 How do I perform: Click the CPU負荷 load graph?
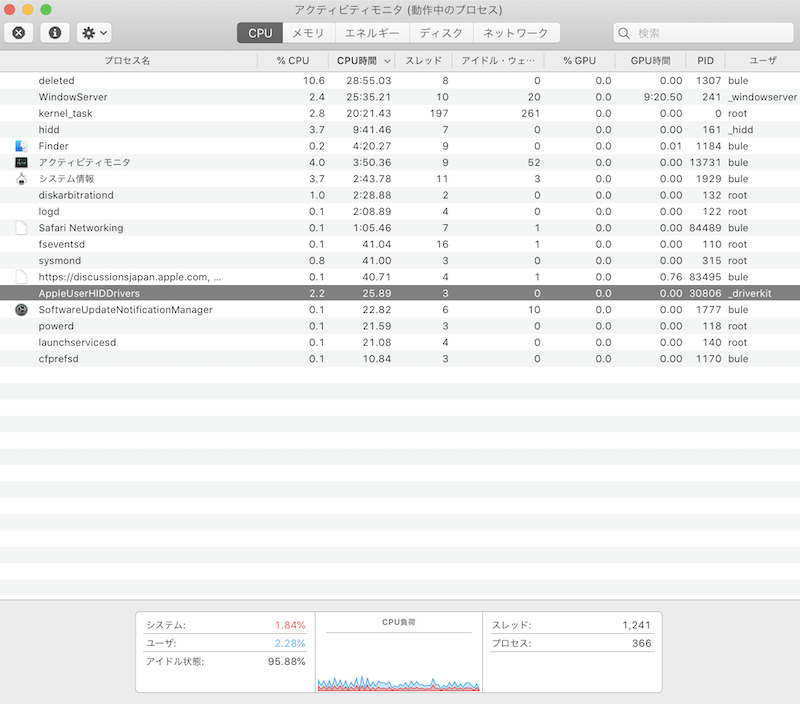pos(398,660)
